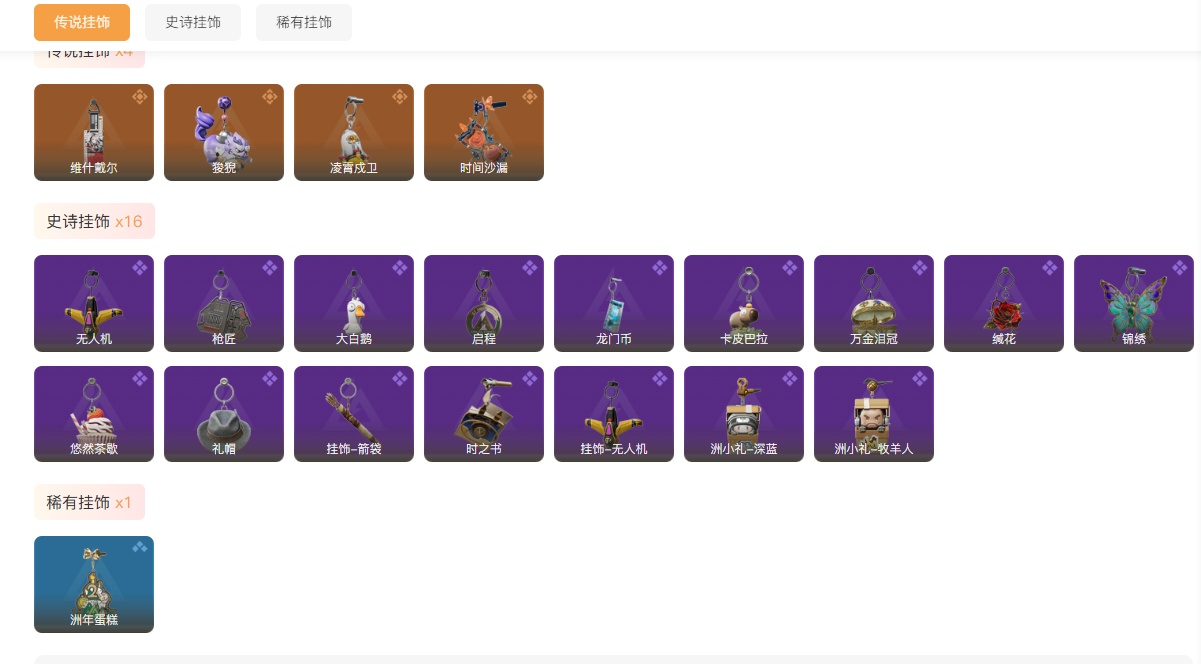1201x664 pixels.
Task: Choose the 洲年蛋糕 rare charm
Action: click(x=94, y=584)
